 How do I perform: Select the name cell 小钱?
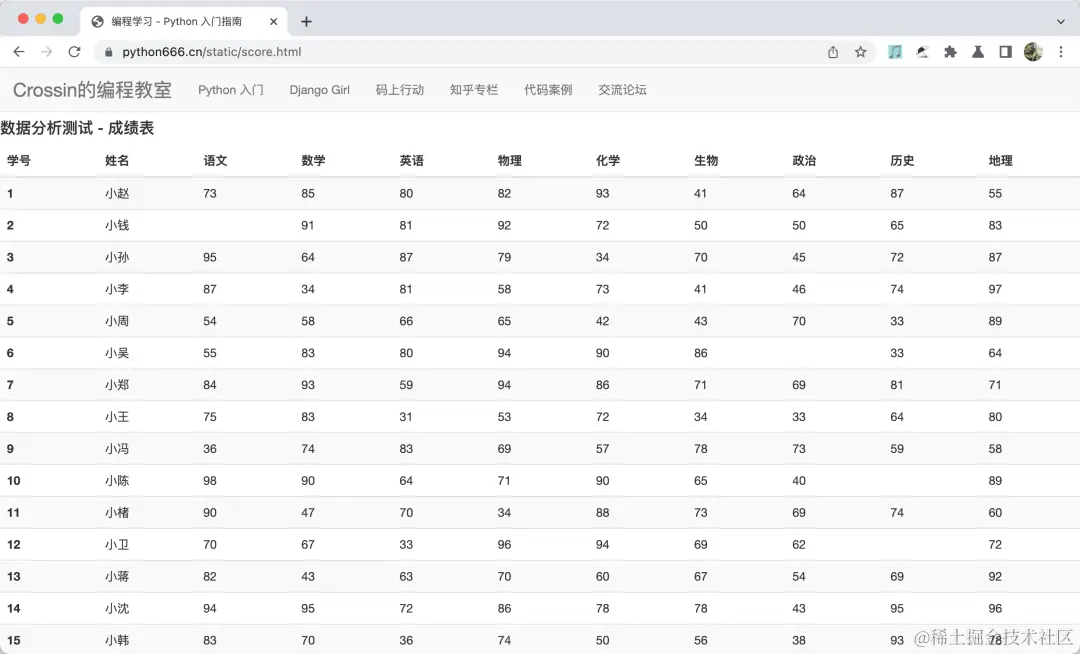(117, 225)
